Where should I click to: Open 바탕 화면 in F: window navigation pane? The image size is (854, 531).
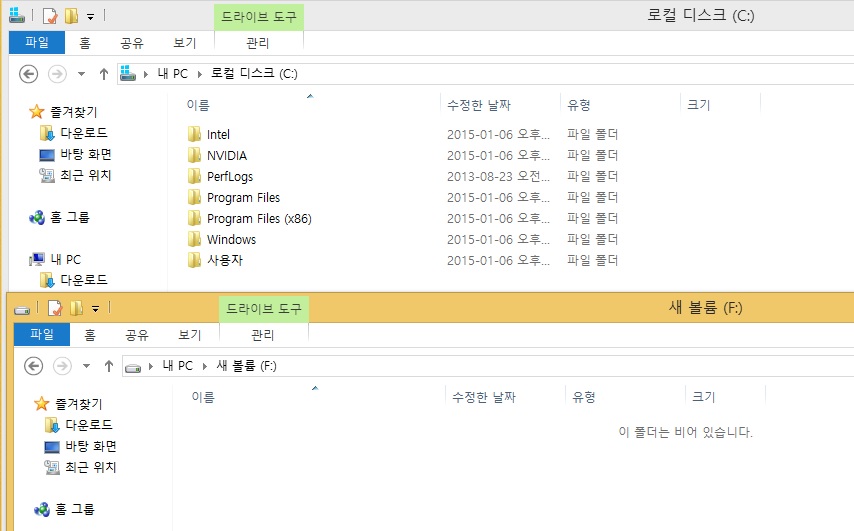click(x=91, y=446)
